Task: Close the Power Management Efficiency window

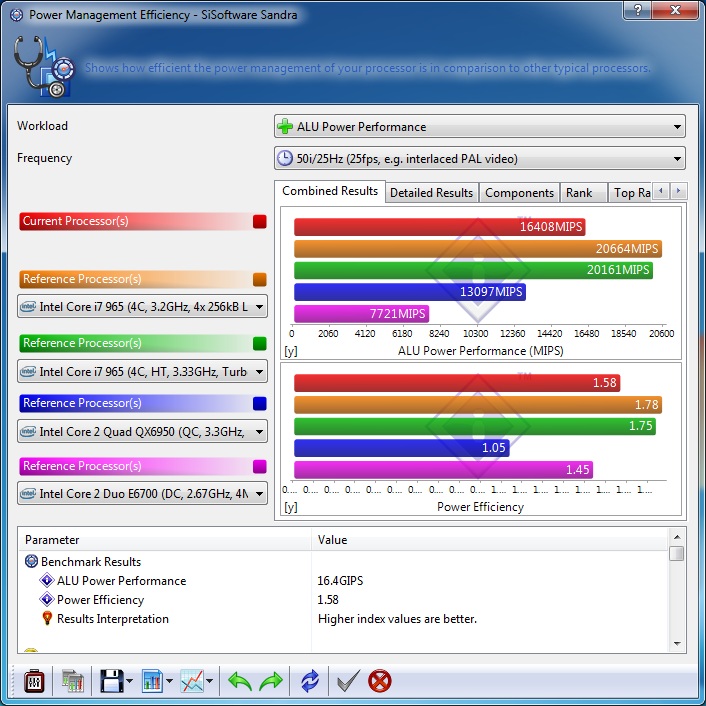Action: tap(674, 10)
